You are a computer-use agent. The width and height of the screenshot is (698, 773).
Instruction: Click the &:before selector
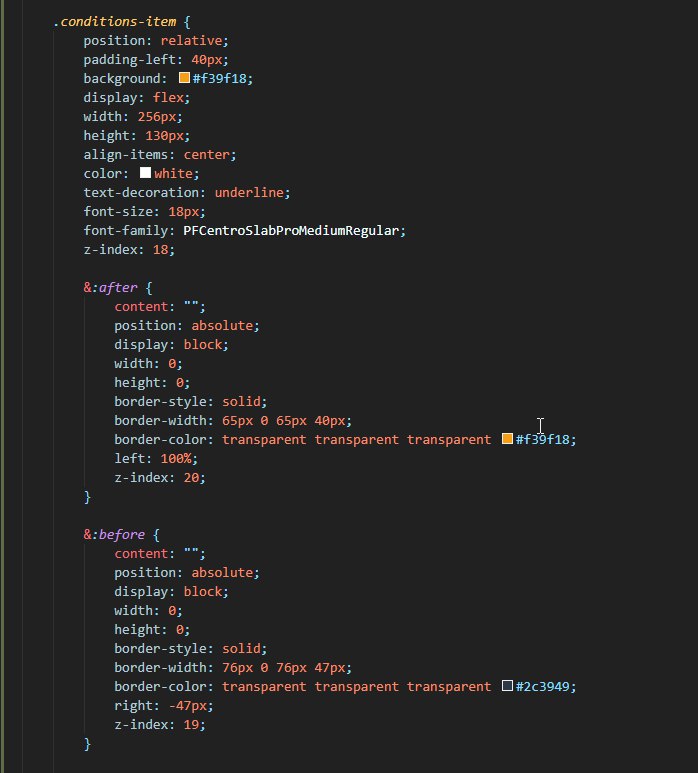(x=114, y=534)
